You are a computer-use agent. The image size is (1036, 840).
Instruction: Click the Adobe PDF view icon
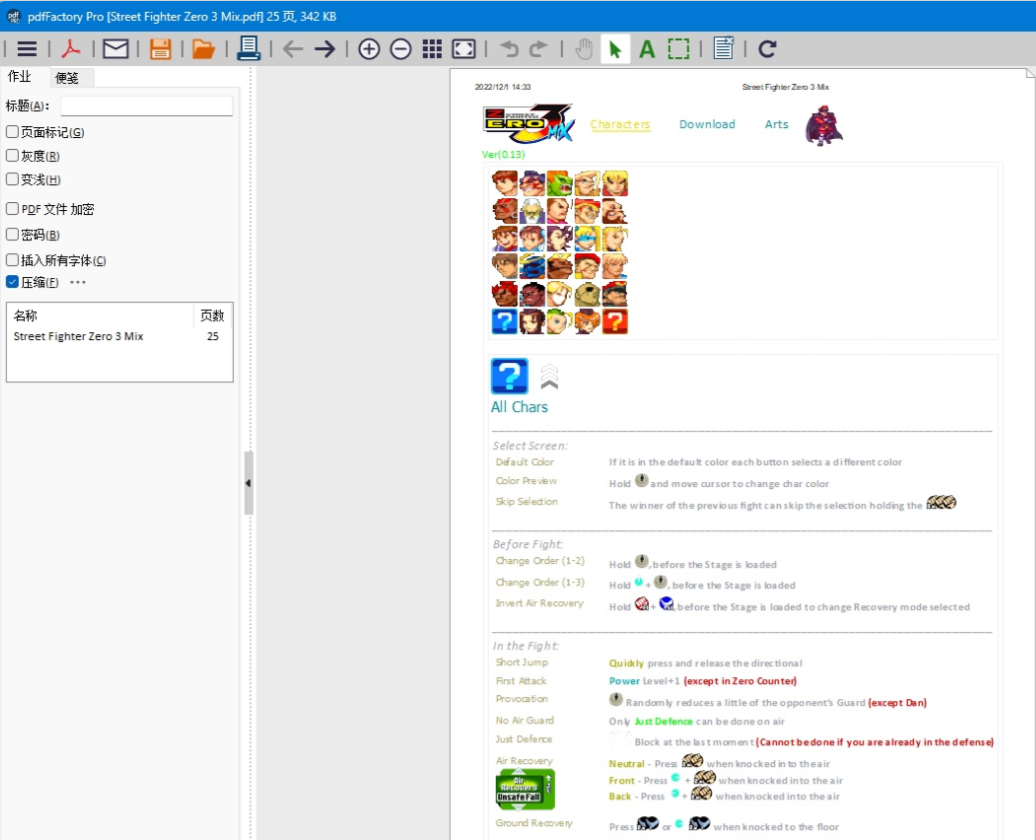[71, 49]
